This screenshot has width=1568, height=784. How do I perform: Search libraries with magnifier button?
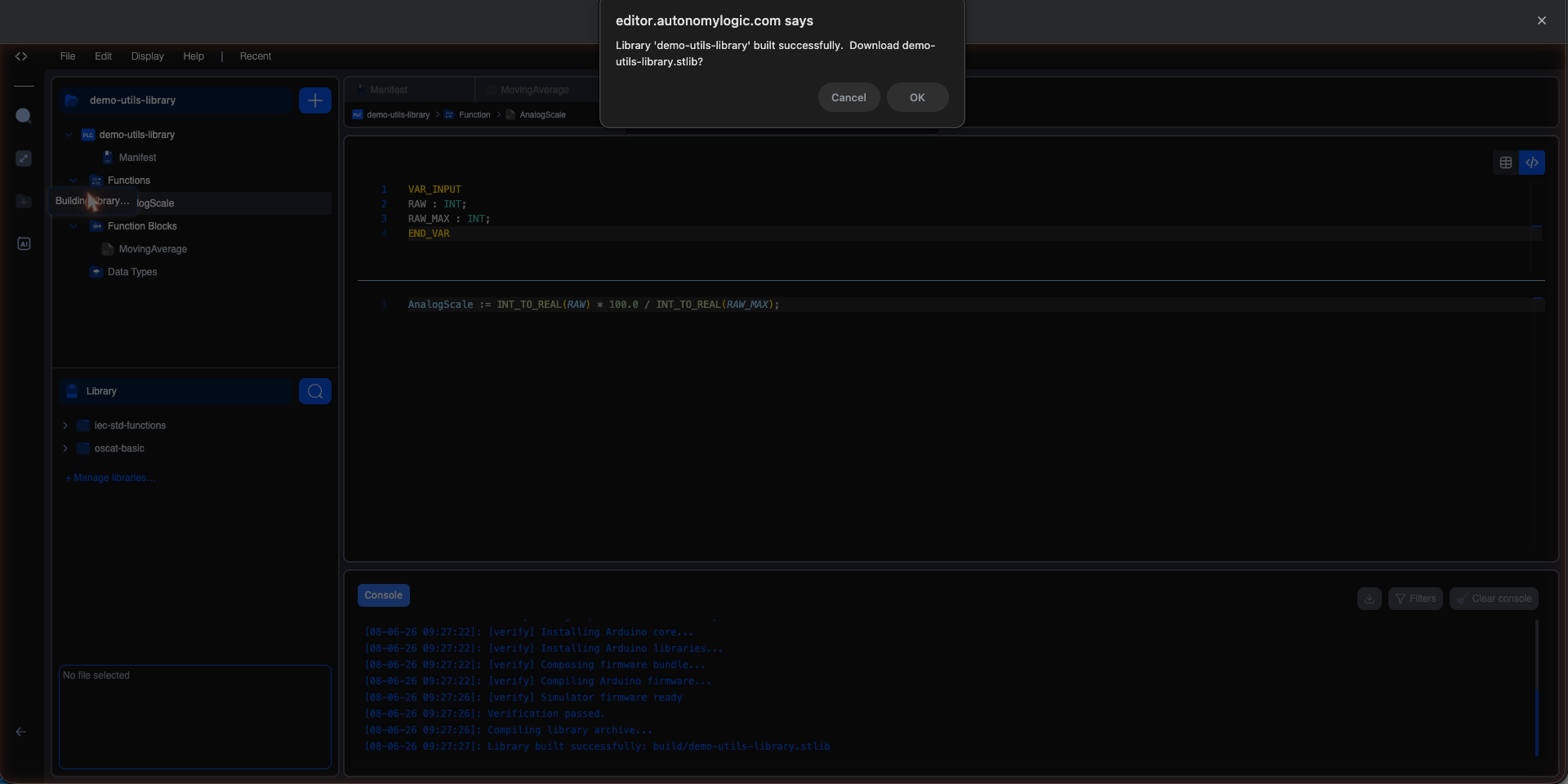point(315,391)
